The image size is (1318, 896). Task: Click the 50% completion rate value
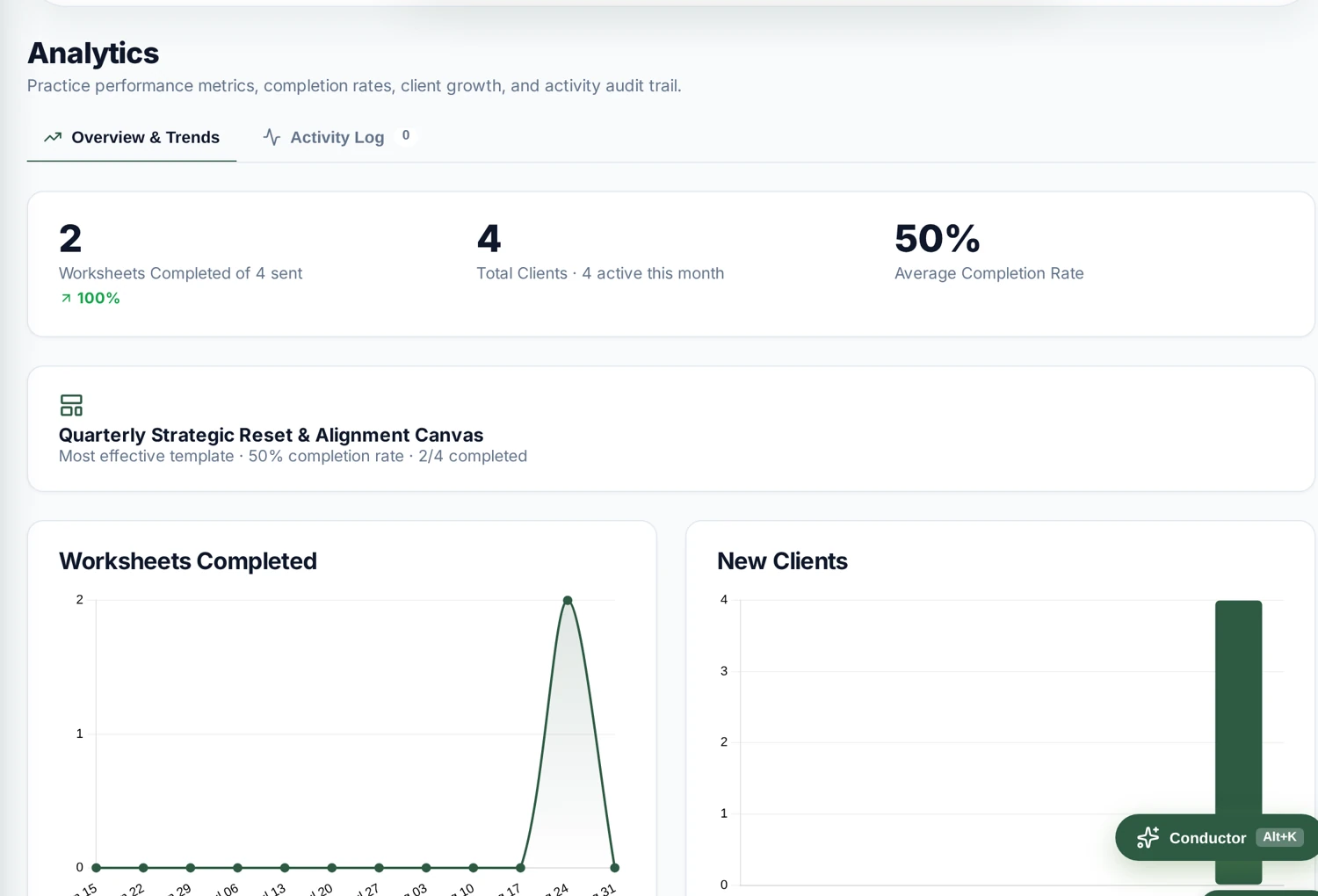click(937, 238)
